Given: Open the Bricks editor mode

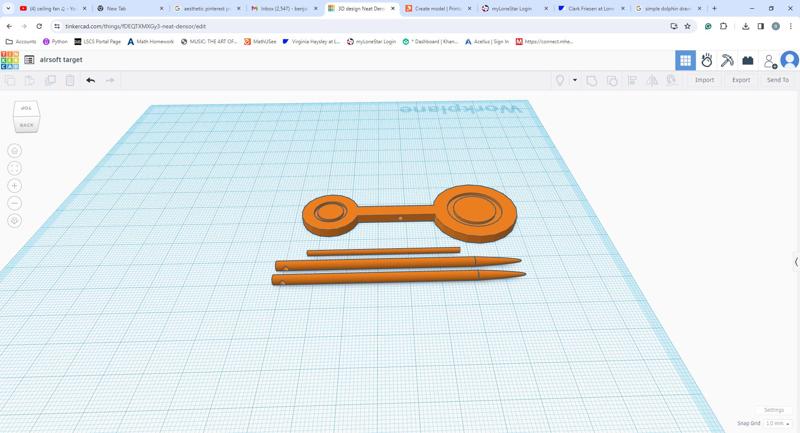Looking at the screenshot, I should pyautogui.click(x=748, y=61).
